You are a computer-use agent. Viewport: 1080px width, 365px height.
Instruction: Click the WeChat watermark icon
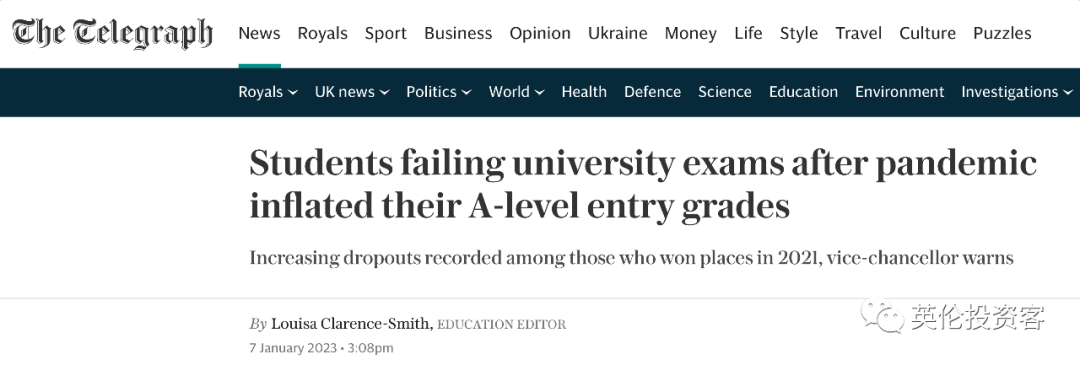point(885,317)
